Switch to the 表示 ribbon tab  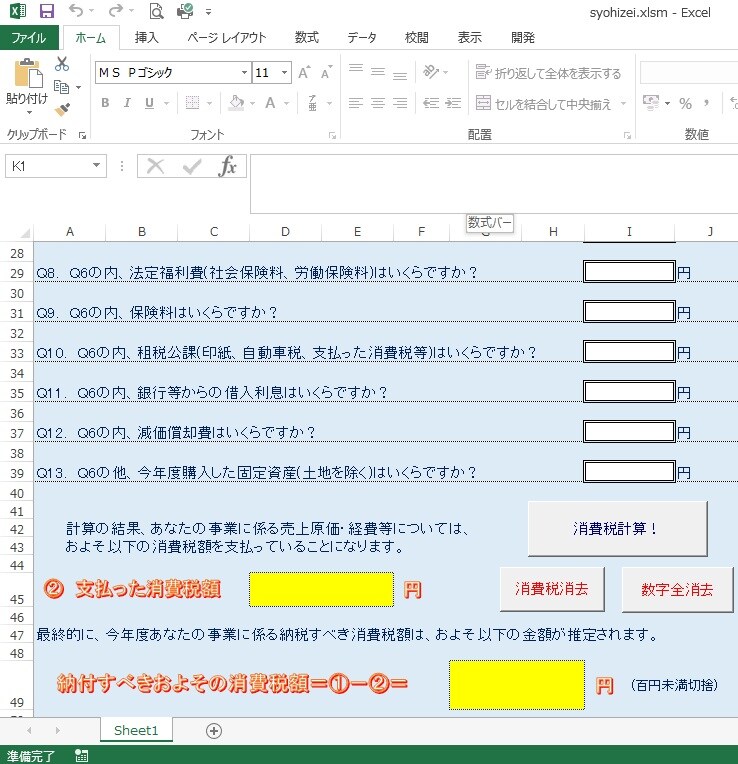[470, 38]
